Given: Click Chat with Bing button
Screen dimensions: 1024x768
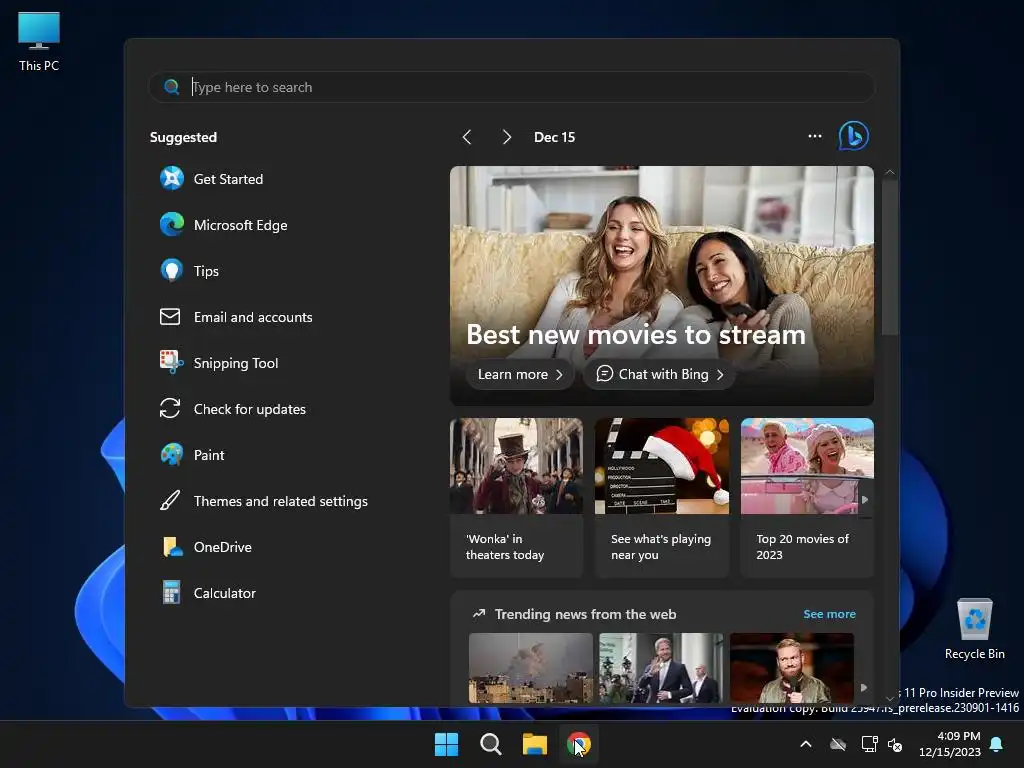Looking at the screenshot, I should tap(660, 374).
